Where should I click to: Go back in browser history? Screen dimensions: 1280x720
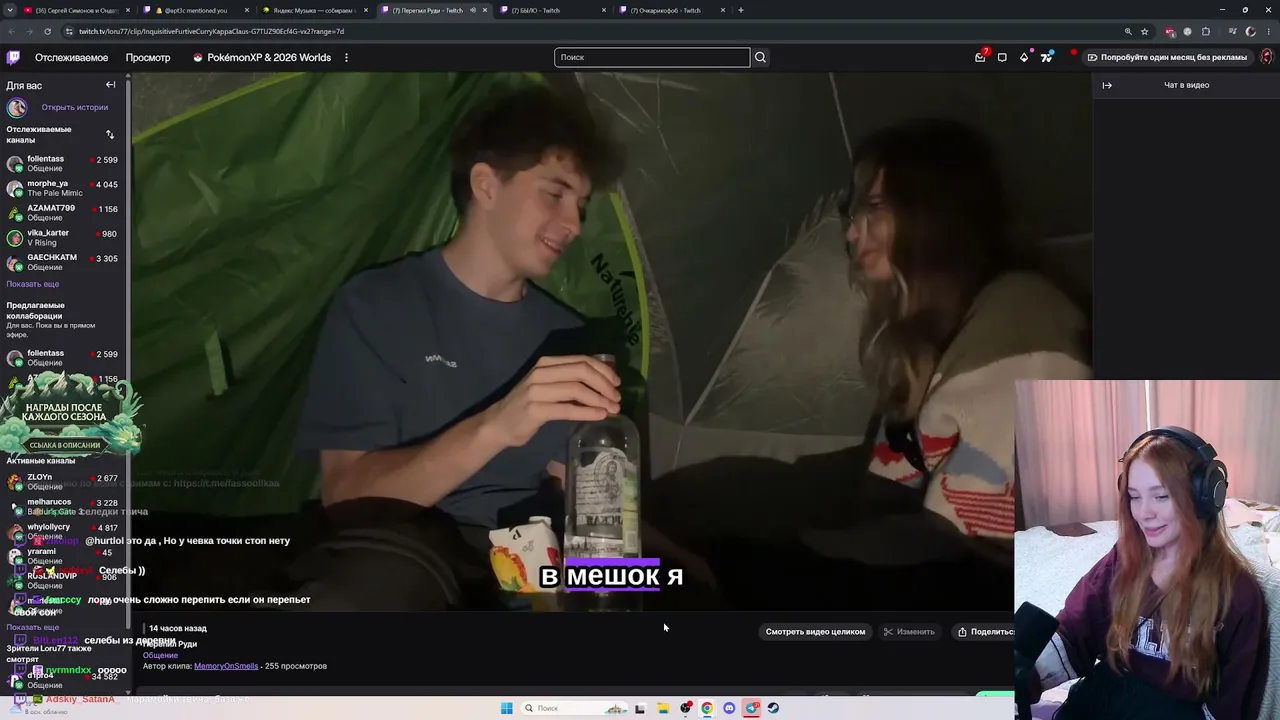pyautogui.click(x=11, y=31)
